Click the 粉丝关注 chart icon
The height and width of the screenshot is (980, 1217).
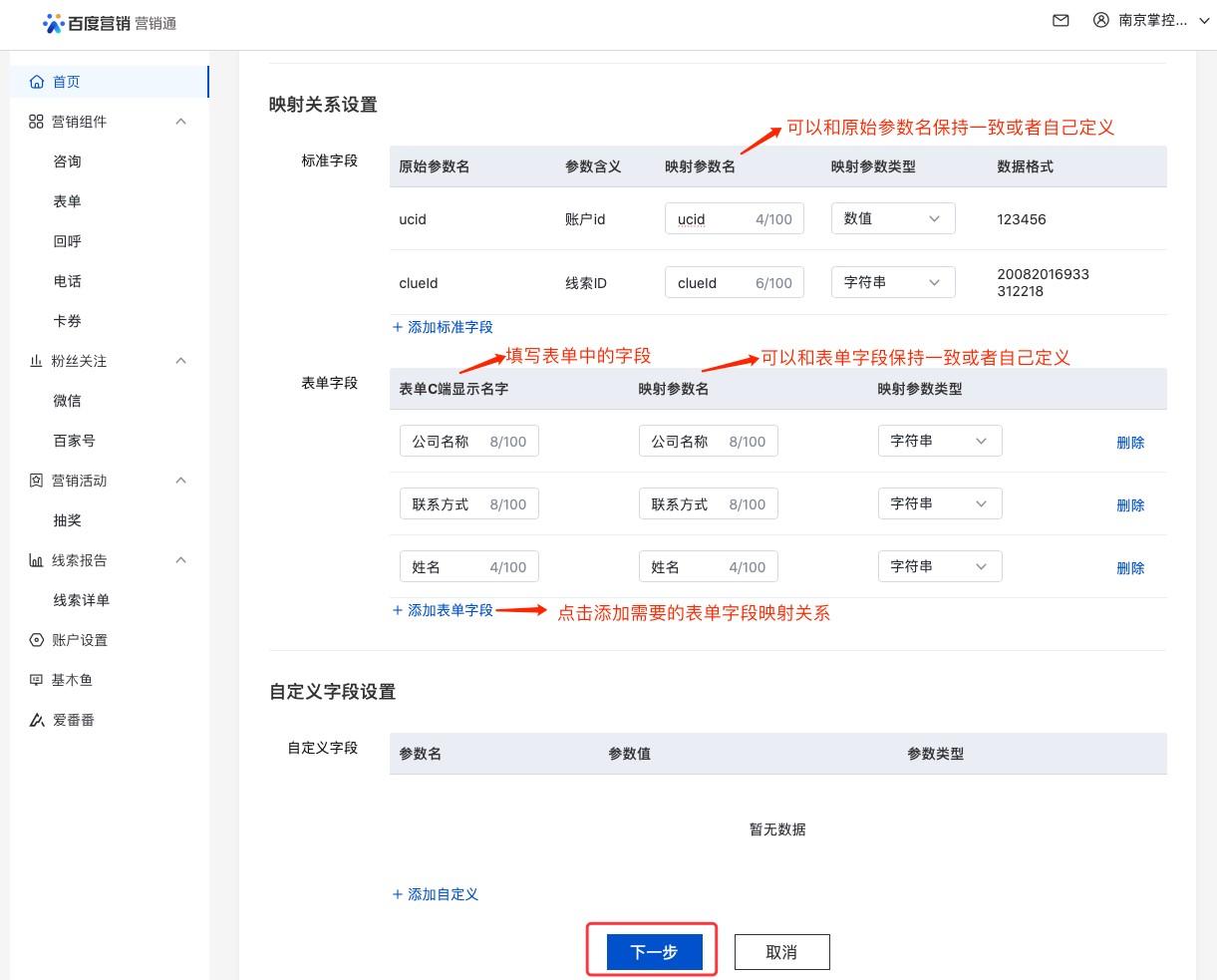(36, 361)
